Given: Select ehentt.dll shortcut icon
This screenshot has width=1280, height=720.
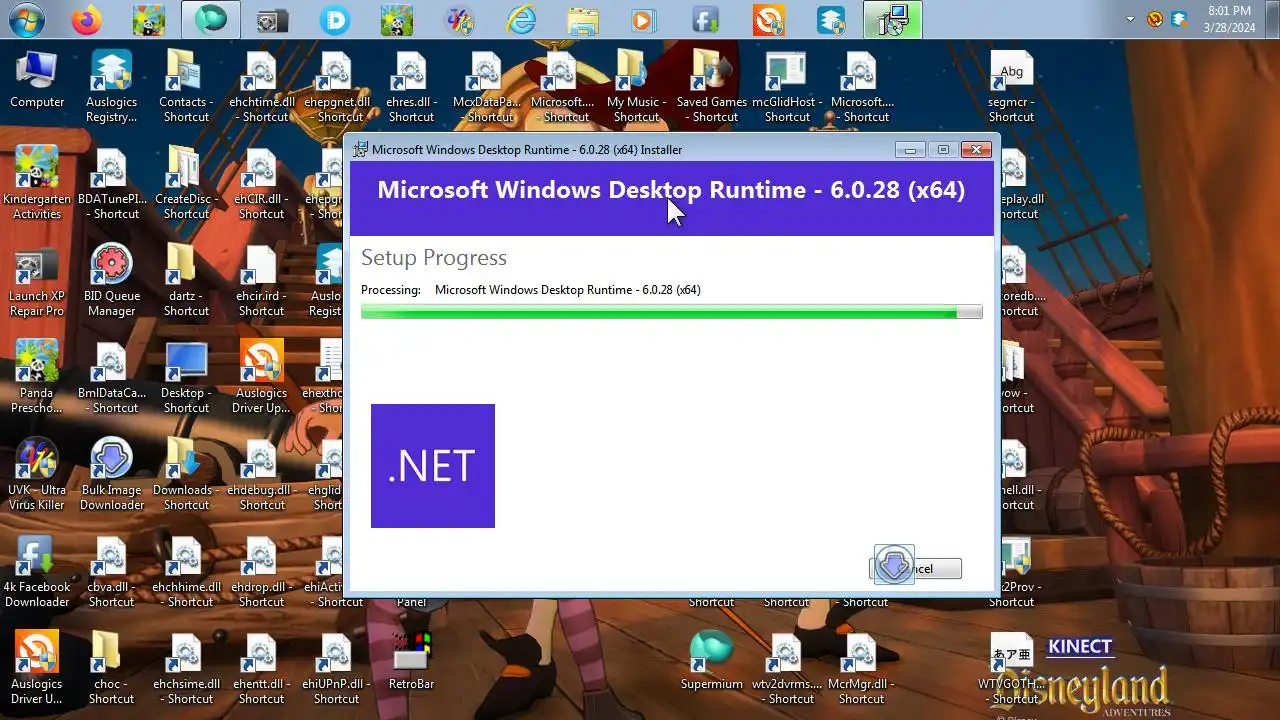Looking at the screenshot, I should click(262, 668).
